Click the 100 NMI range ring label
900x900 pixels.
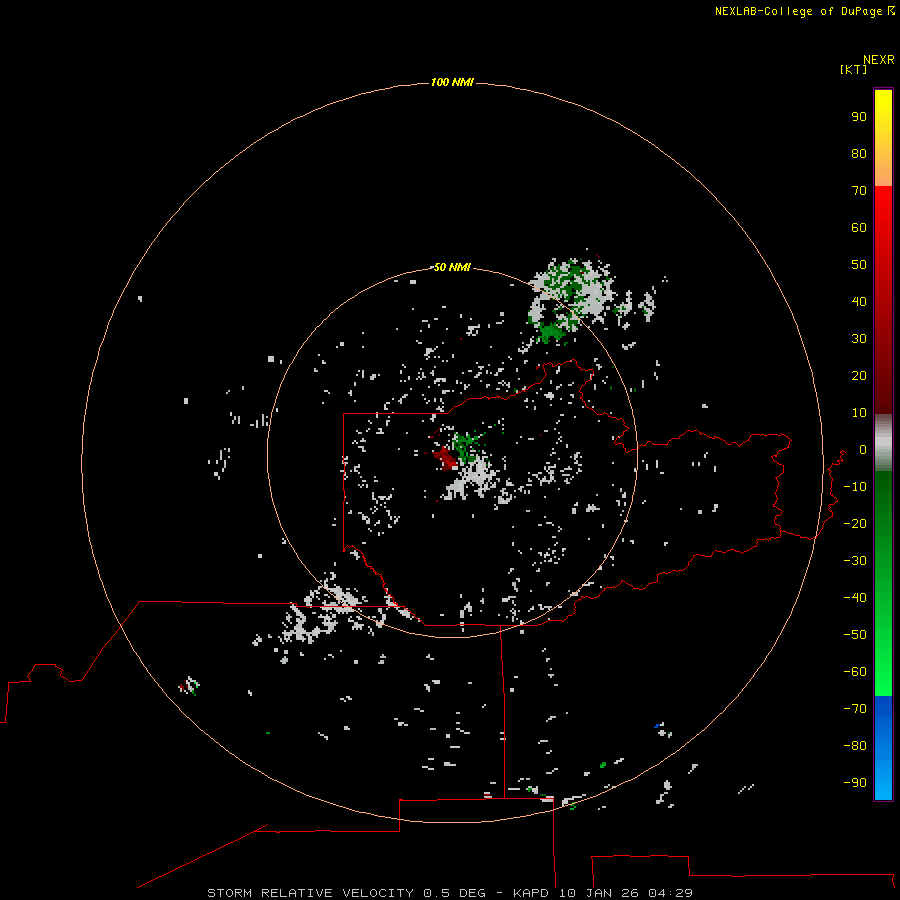coord(452,82)
